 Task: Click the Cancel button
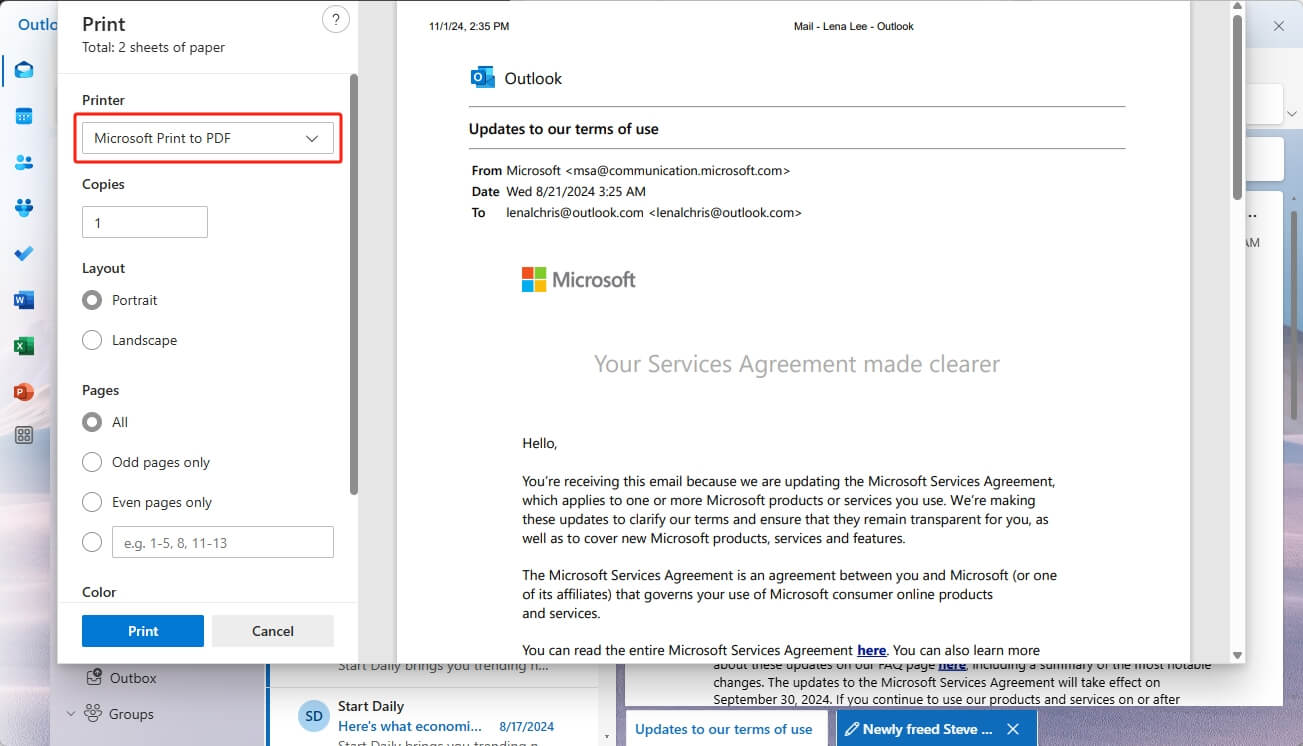point(273,631)
